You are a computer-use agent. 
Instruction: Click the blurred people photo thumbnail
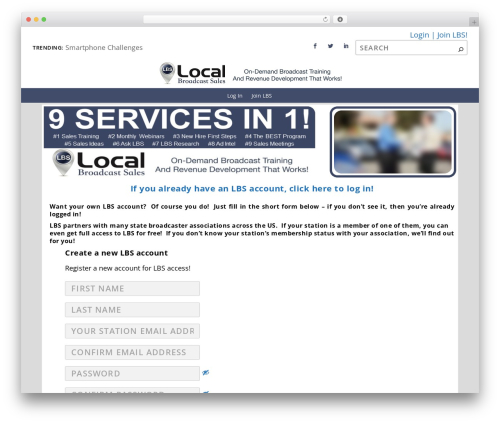(393, 142)
